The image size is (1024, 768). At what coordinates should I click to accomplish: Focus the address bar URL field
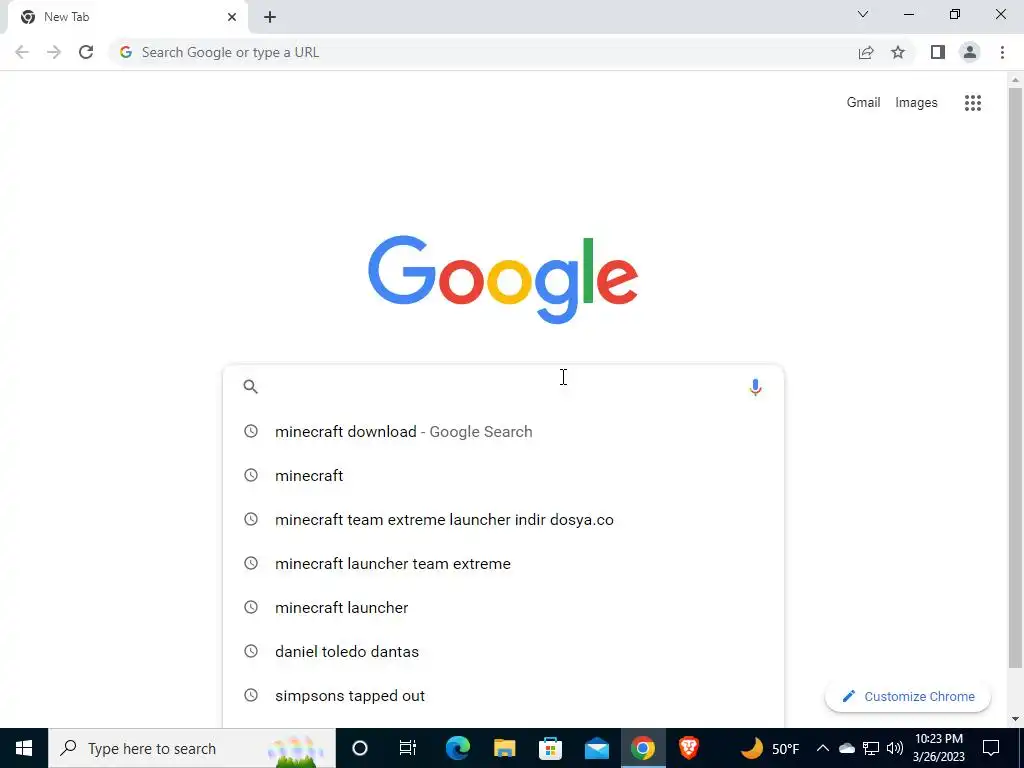[483, 52]
